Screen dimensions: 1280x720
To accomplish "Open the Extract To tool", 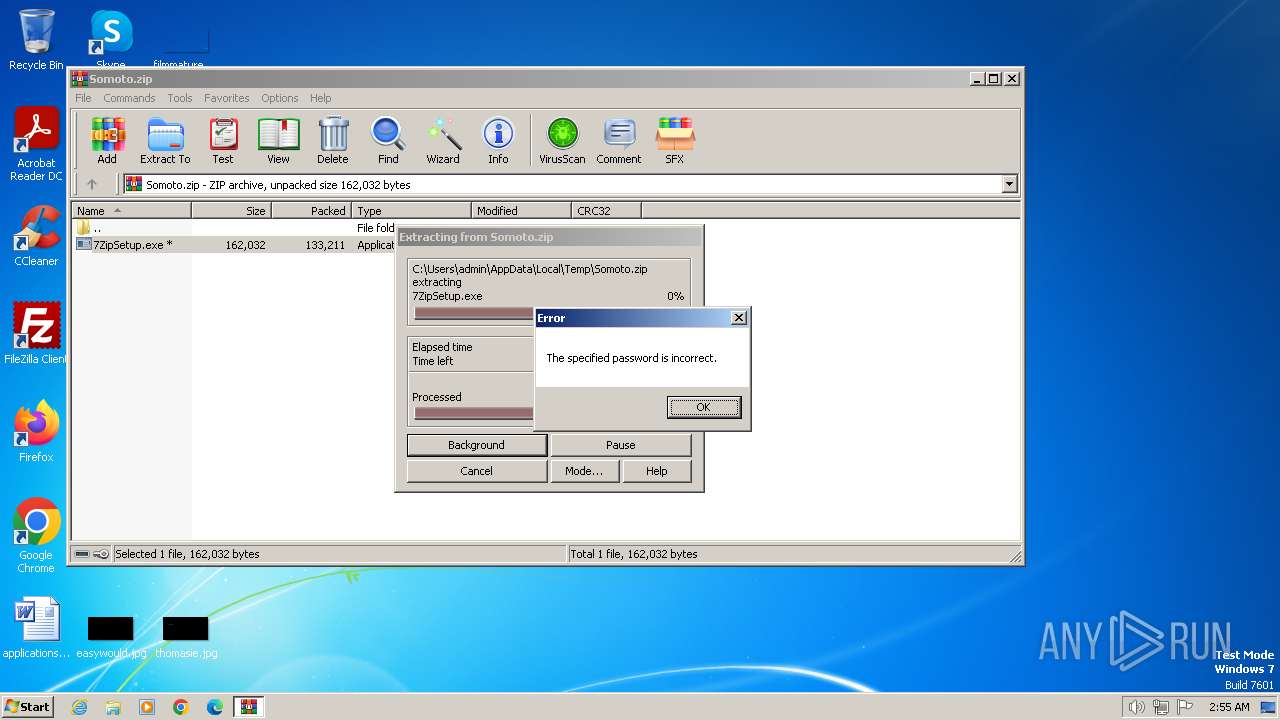I will click(165, 140).
